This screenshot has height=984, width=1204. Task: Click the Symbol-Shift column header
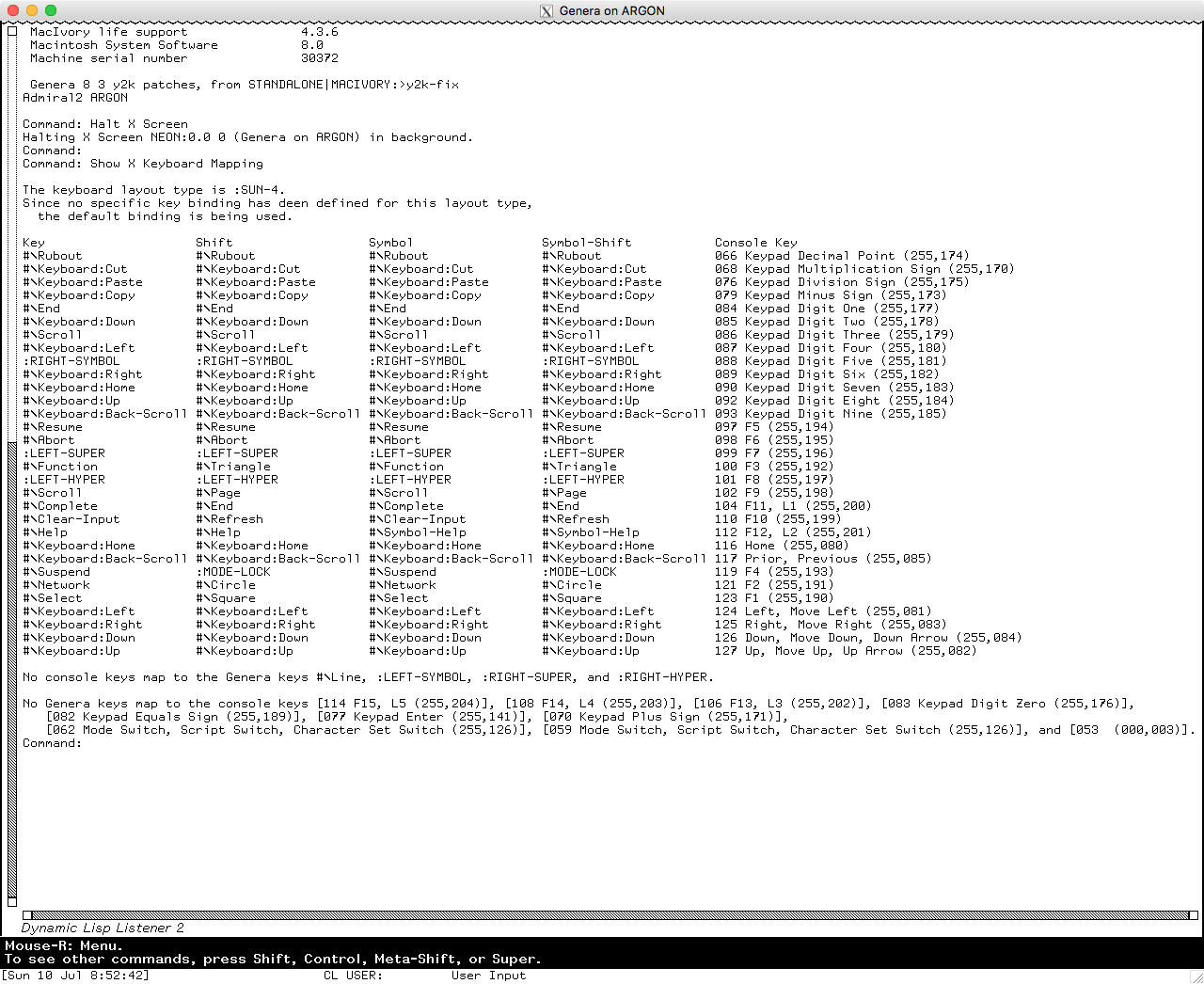coord(586,243)
